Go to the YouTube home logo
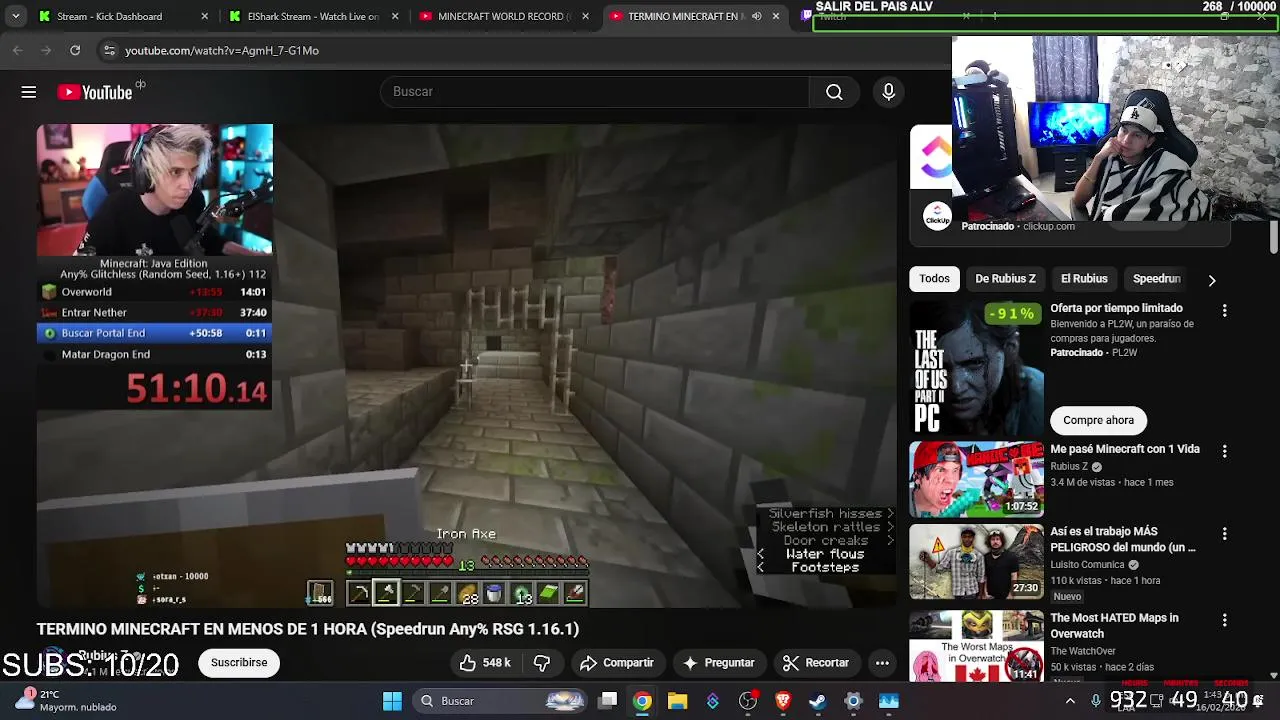Screen dimensions: 1280x720 (x=95, y=92)
